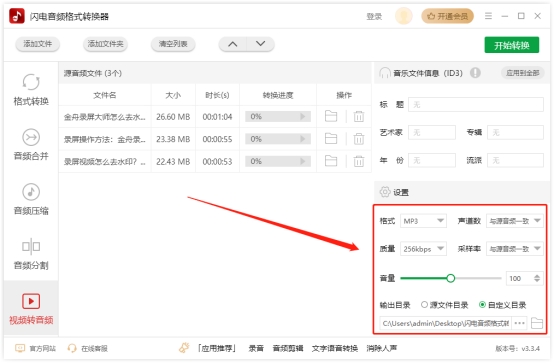Screen dimensions: 554x363
Task: Select file row 录屏操作方法: 金舟录..
Action: (x=215, y=139)
